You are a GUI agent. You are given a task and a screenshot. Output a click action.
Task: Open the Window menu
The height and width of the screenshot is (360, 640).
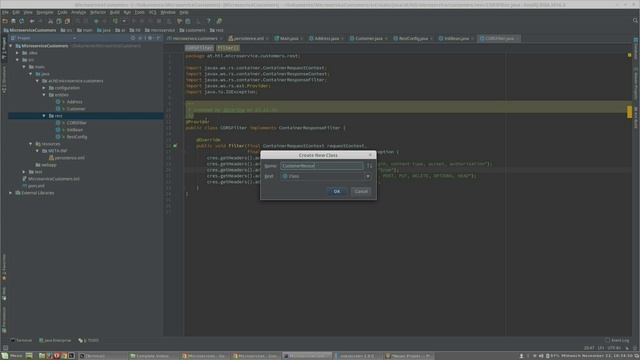168,12
